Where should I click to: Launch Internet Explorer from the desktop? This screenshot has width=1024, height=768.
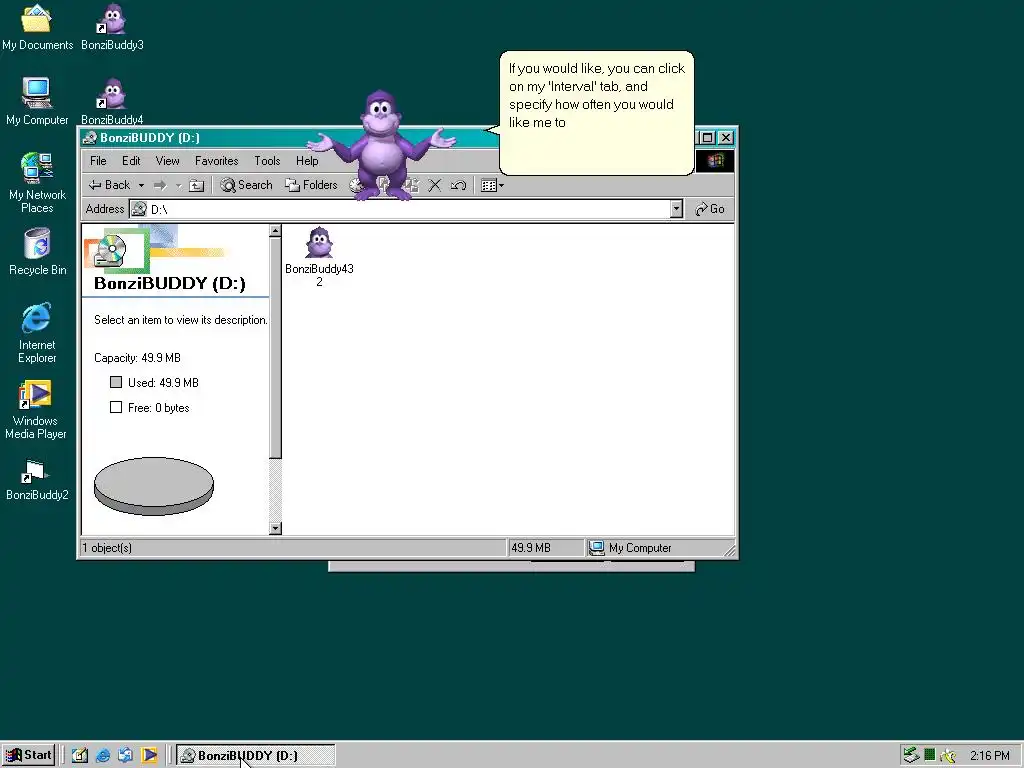(x=37, y=332)
